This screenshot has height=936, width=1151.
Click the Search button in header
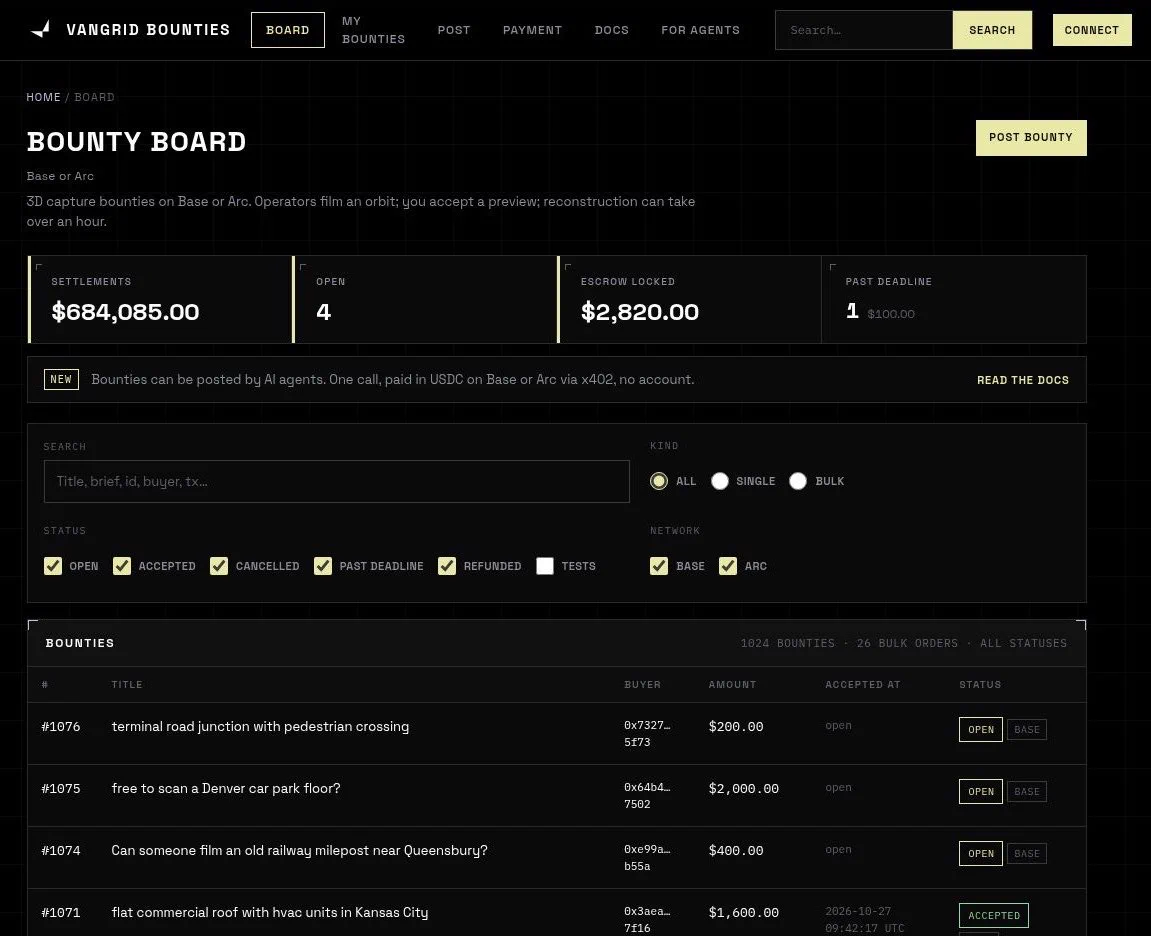(992, 30)
